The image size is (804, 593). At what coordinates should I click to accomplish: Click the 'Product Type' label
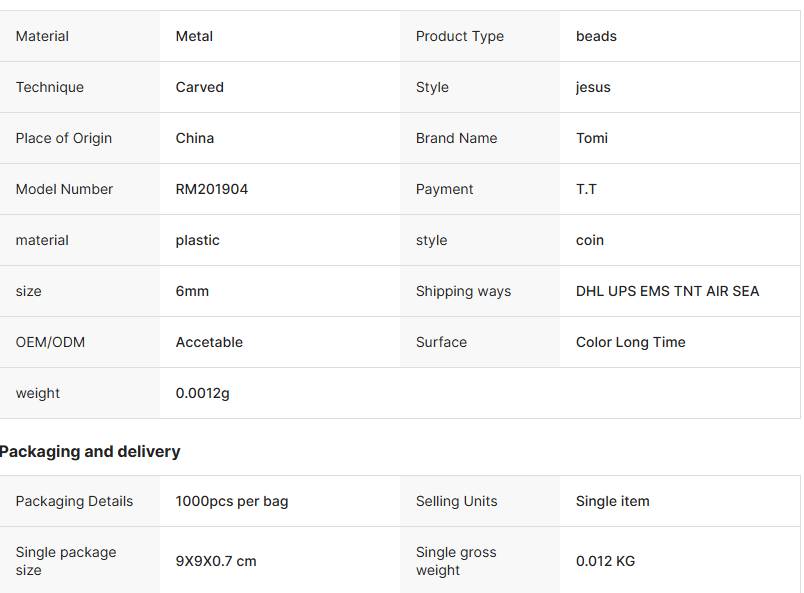[x=460, y=36]
